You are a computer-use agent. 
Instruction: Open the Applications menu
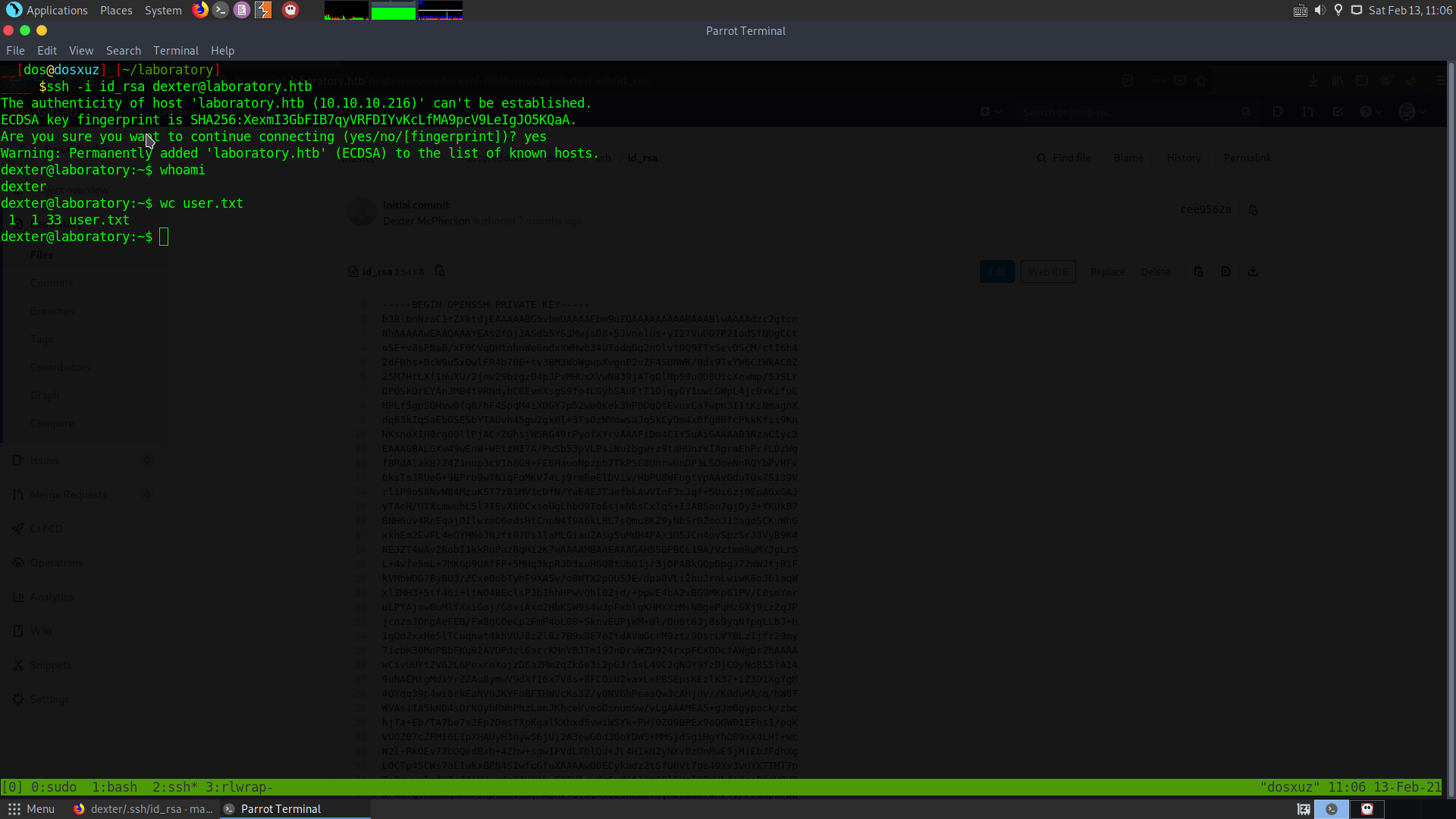coord(47,10)
